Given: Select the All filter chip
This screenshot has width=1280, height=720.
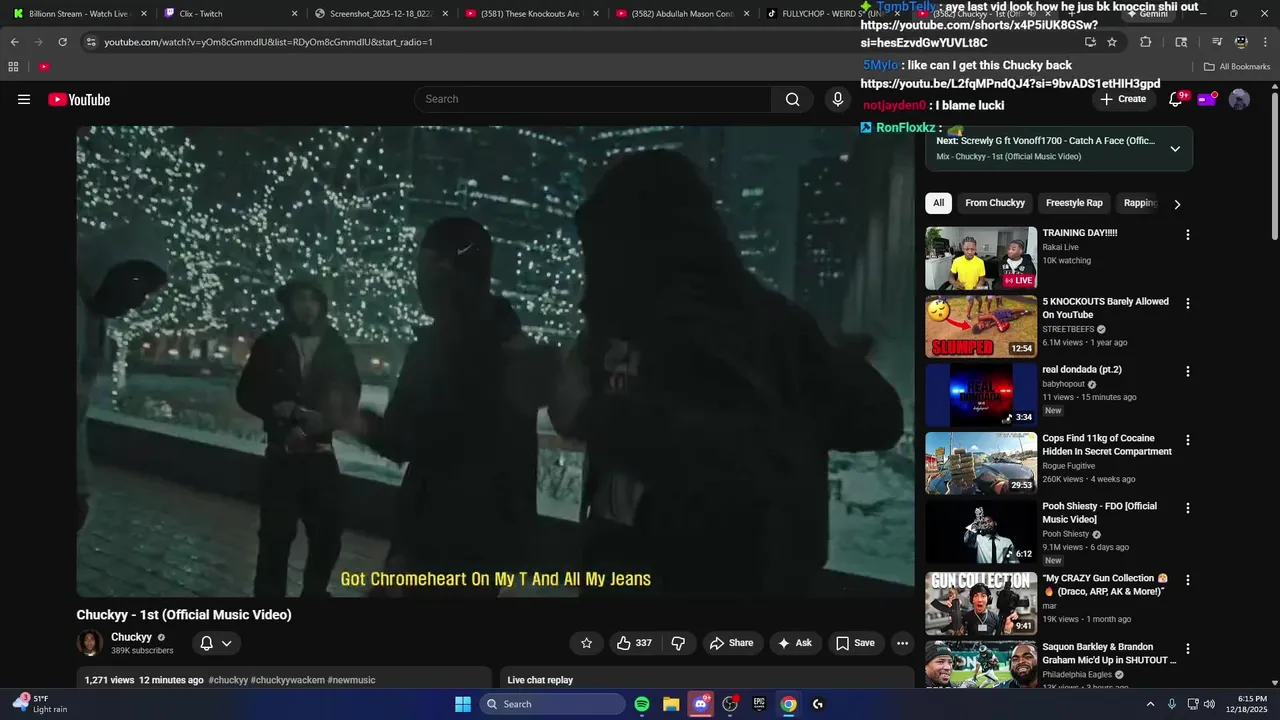Looking at the screenshot, I should (938, 203).
